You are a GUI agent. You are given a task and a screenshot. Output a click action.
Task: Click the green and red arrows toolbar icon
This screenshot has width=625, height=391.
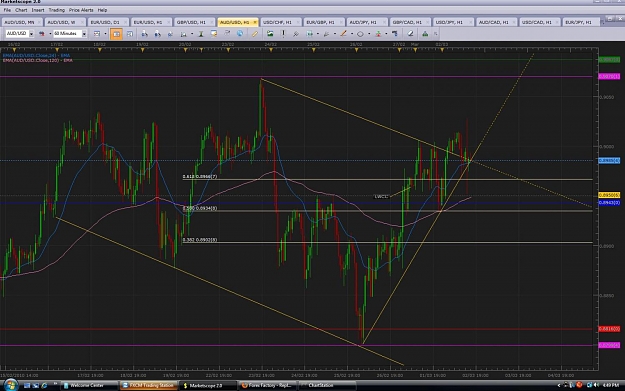(x=378, y=34)
